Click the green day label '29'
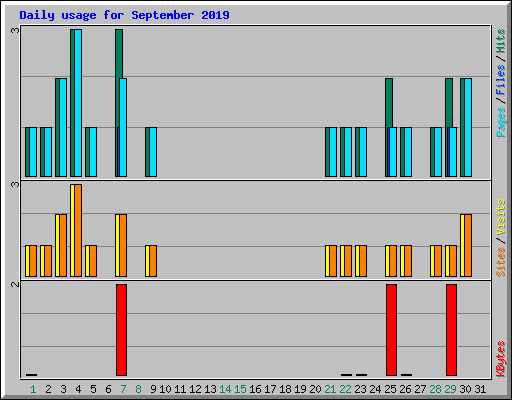Viewport: 512px width, 400px height. point(450,389)
